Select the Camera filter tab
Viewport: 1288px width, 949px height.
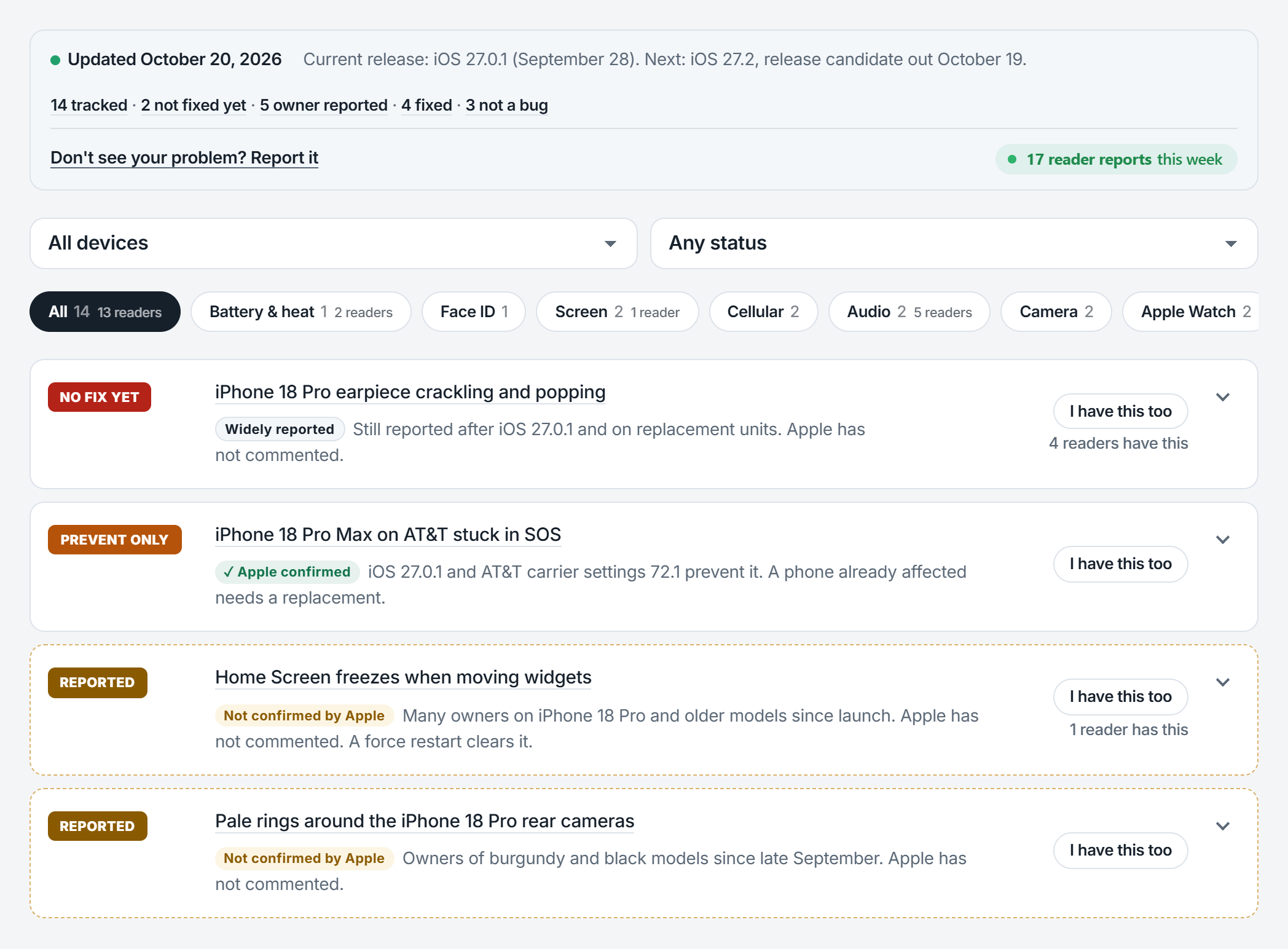[1056, 312]
